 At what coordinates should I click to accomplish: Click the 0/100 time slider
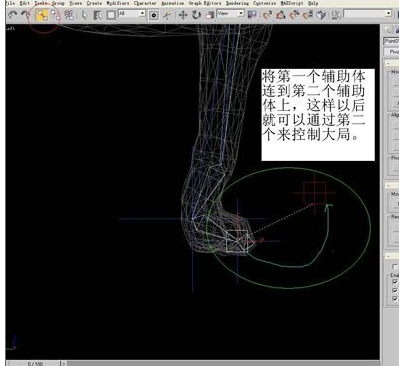(35, 363)
